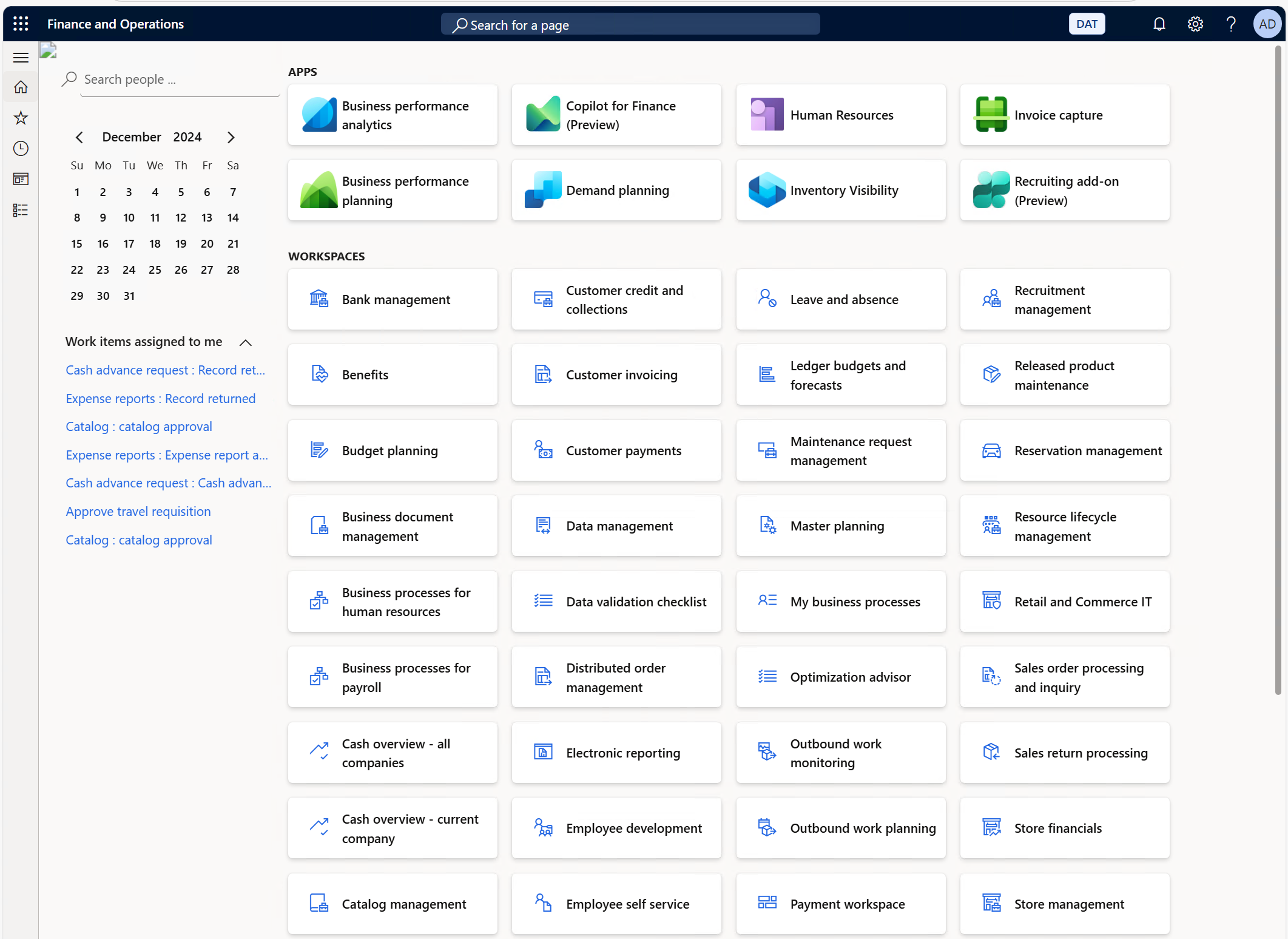Open Master planning workspace icon
1288x939 pixels.
[x=767, y=525]
